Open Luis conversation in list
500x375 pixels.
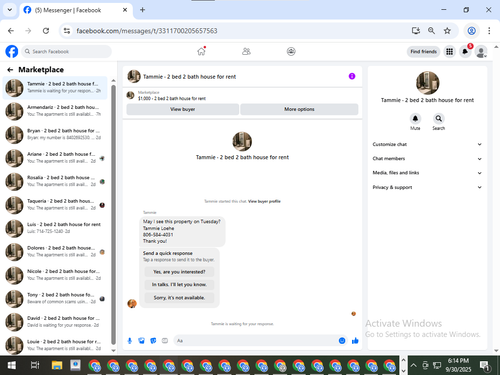pyautogui.click(x=55, y=228)
